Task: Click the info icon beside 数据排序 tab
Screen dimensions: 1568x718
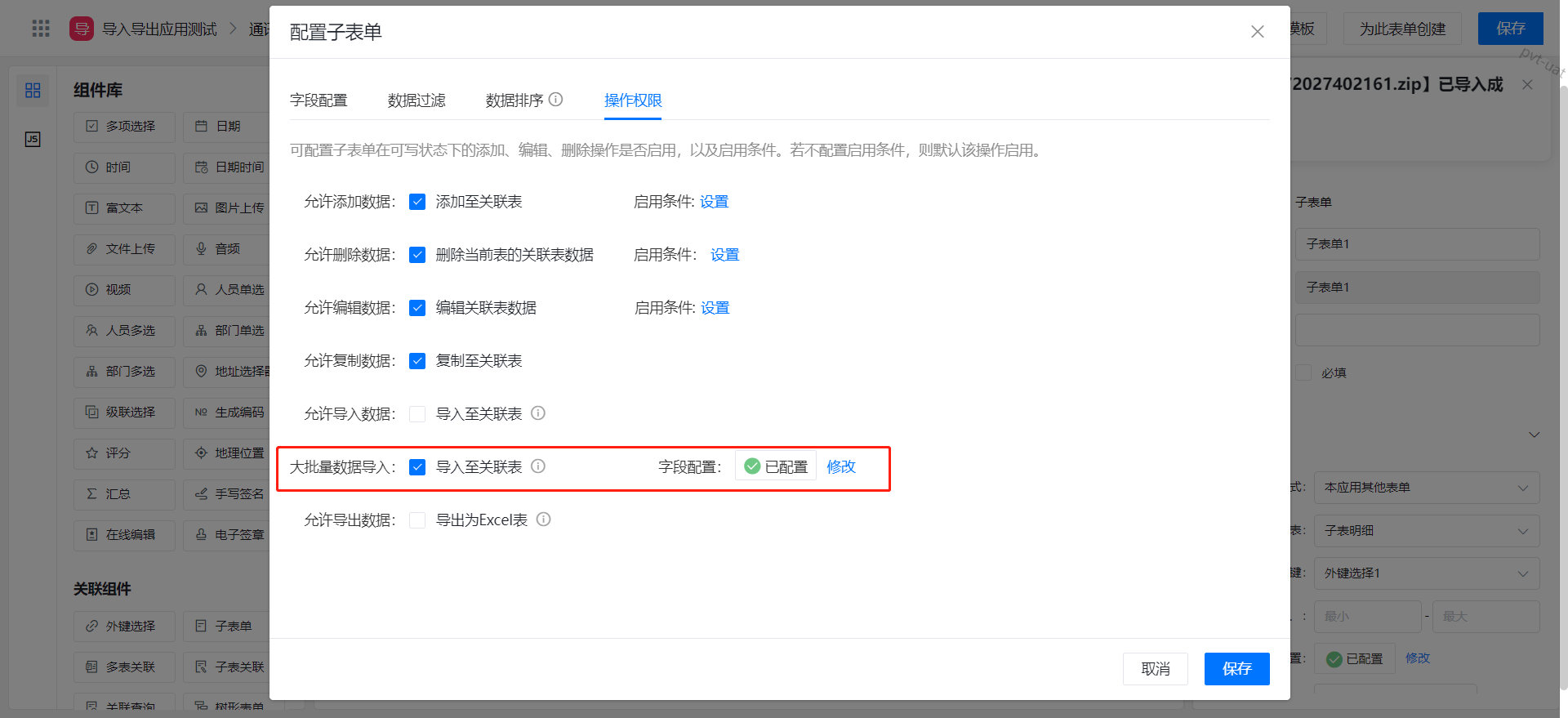Action: [555, 100]
